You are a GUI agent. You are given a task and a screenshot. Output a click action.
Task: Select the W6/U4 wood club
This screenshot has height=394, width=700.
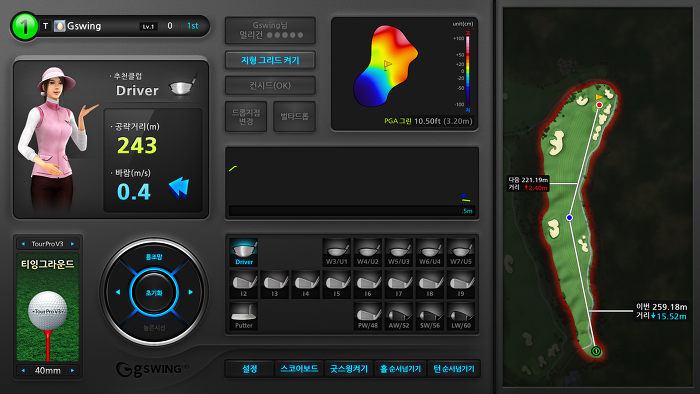(430, 252)
